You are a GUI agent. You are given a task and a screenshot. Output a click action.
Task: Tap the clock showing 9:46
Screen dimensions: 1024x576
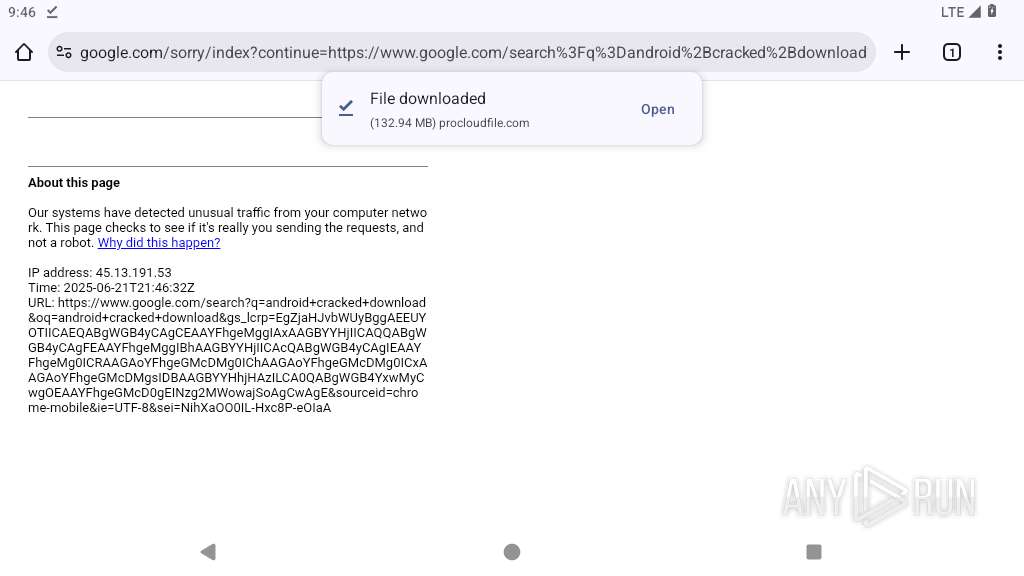coord(22,12)
